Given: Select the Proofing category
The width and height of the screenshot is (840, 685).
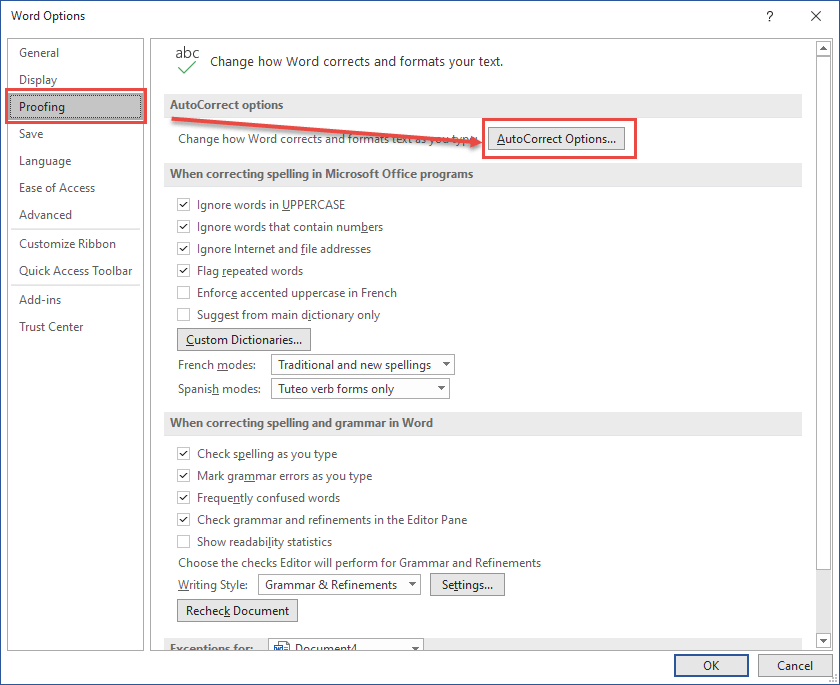Looking at the screenshot, I should pos(76,107).
